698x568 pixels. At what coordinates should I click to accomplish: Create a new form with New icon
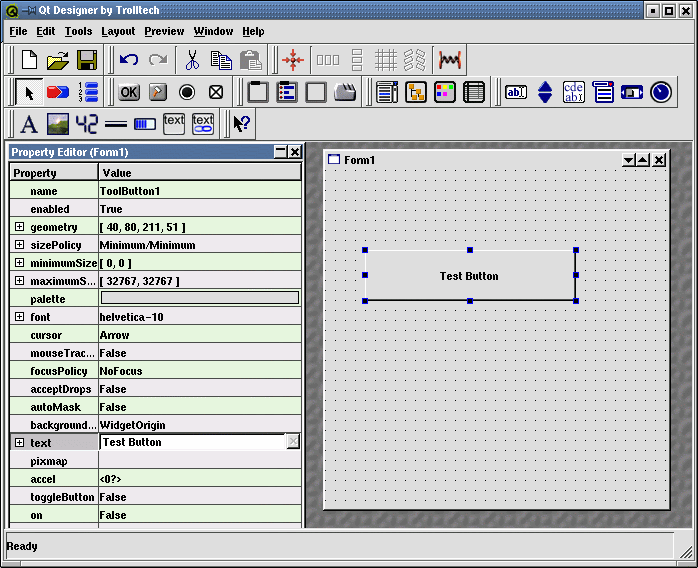coord(29,60)
